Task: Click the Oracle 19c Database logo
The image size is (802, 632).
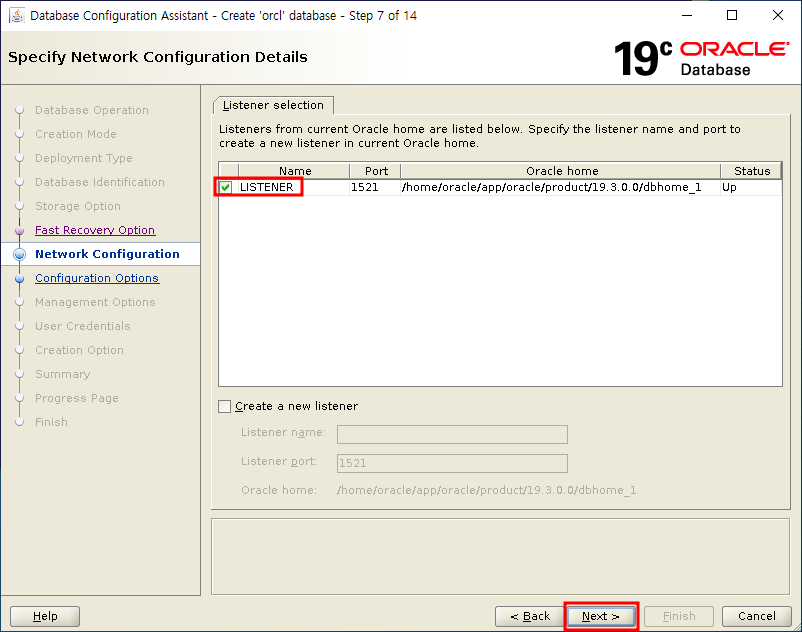Action: pos(701,58)
